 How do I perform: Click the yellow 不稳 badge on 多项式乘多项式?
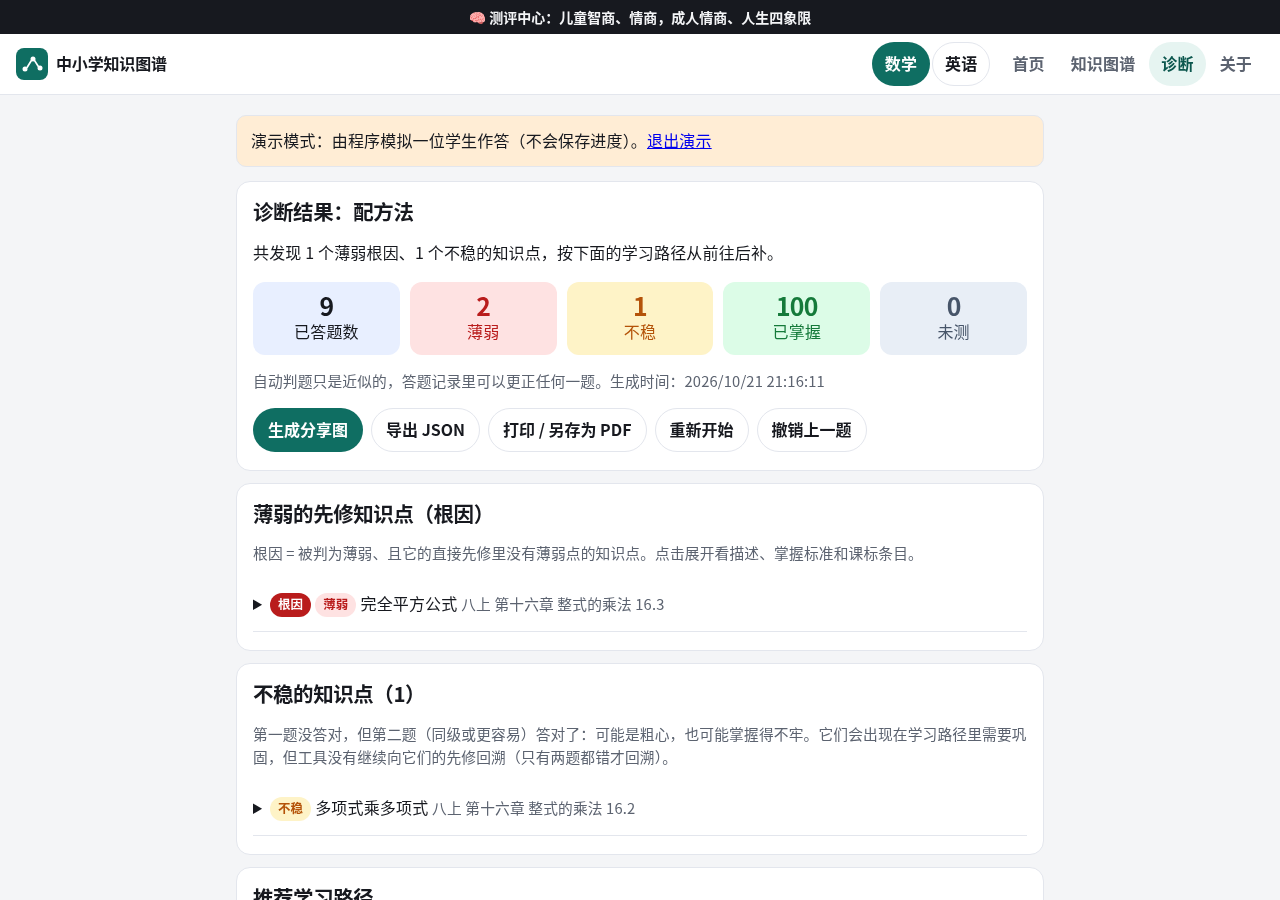point(290,808)
